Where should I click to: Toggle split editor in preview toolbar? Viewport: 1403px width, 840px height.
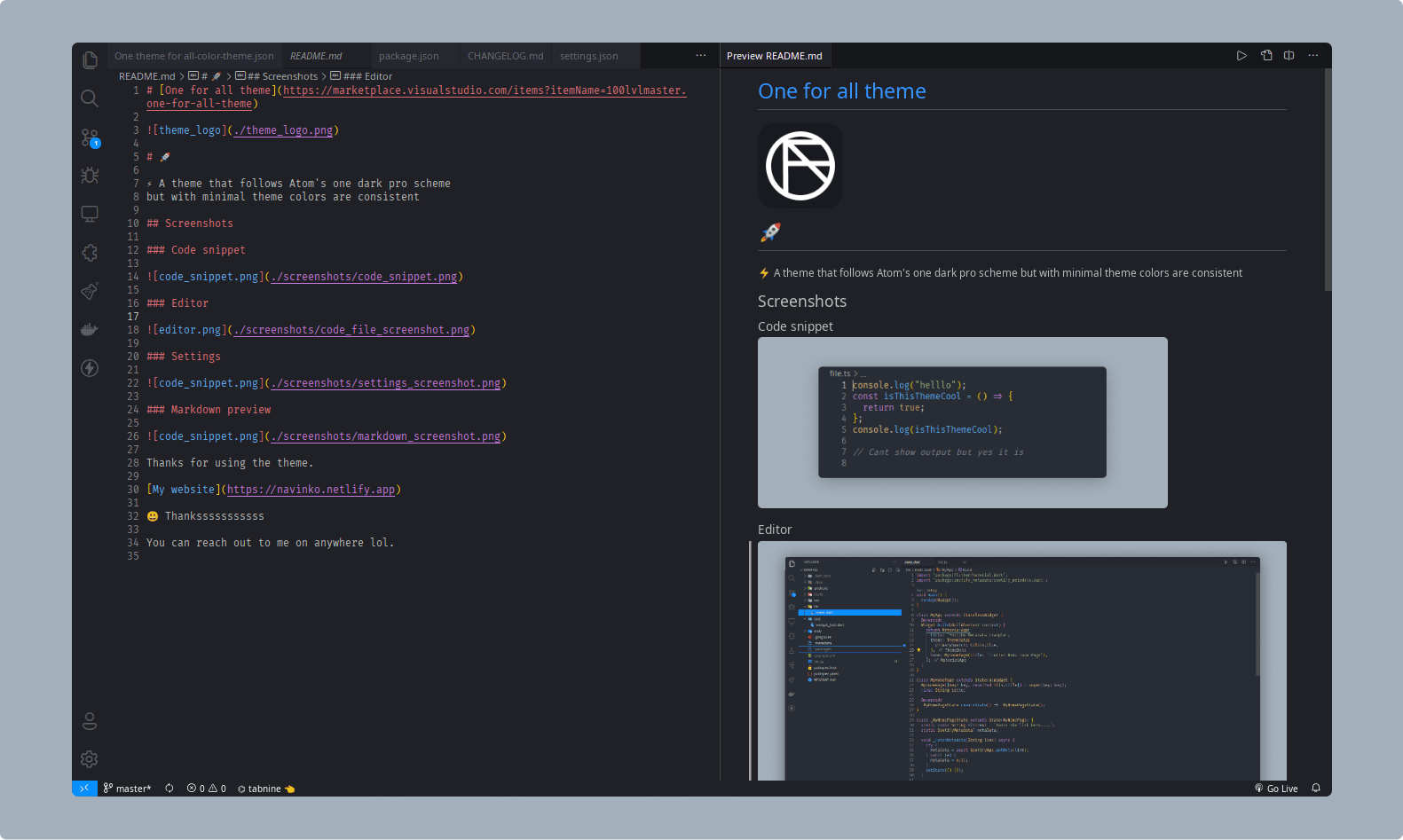1289,56
